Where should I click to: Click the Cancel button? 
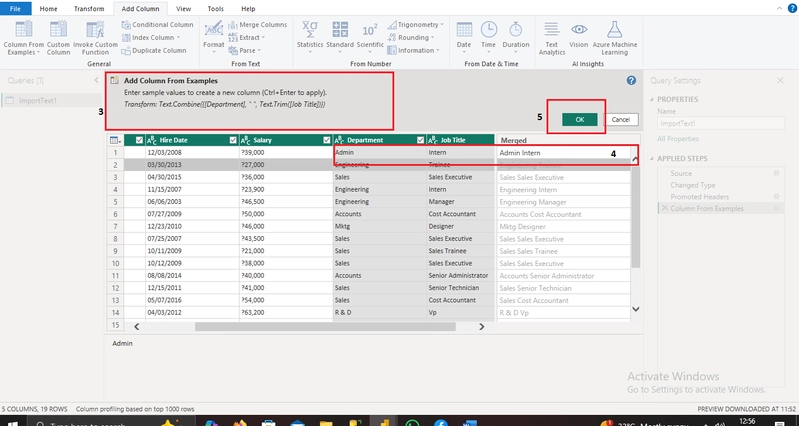[621, 119]
